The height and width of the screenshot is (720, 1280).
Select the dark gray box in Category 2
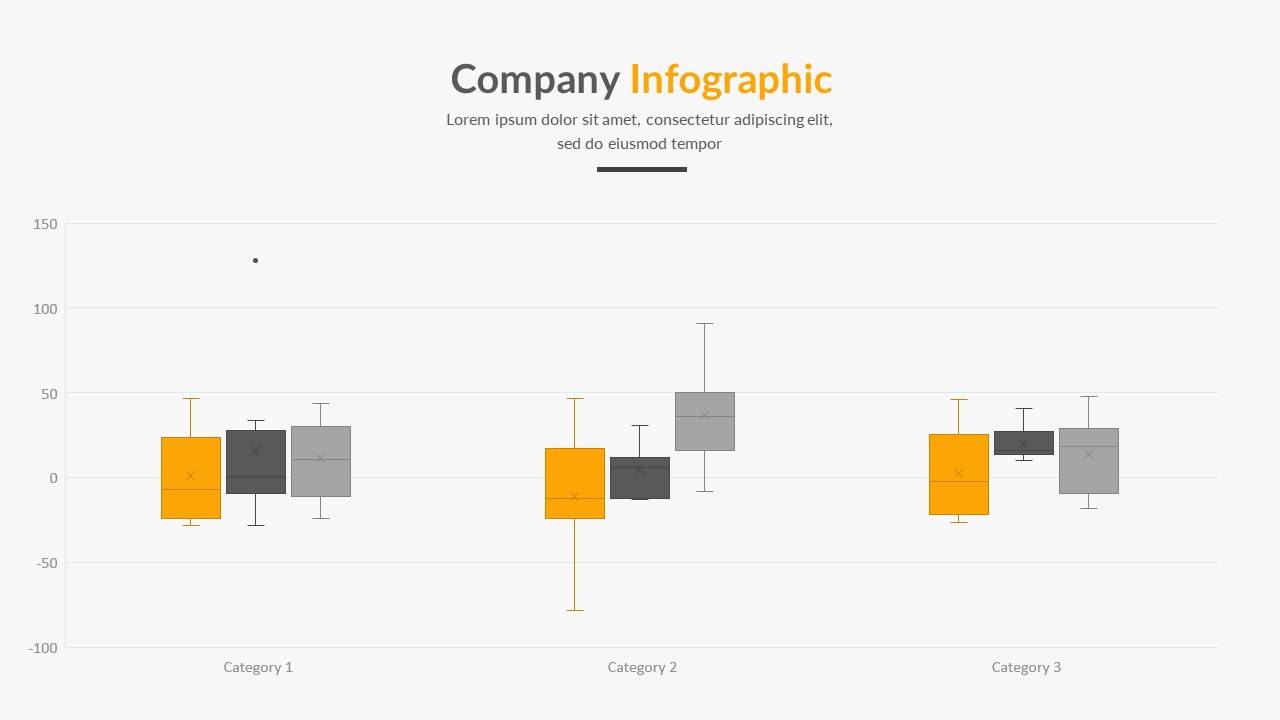point(640,478)
